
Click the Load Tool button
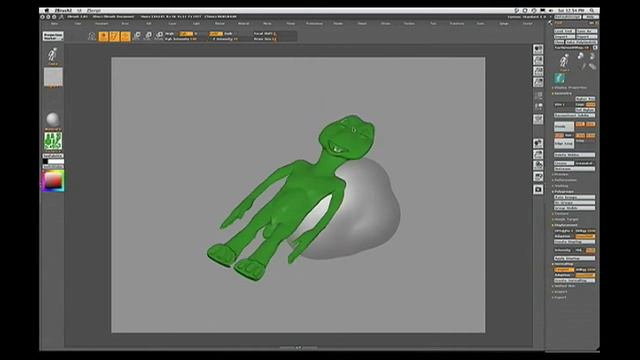pyautogui.click(x=564, y=31)
